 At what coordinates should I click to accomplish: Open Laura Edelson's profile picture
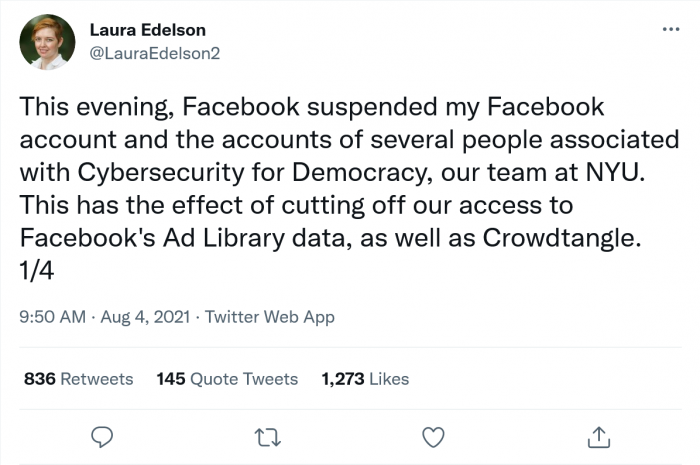47,42
